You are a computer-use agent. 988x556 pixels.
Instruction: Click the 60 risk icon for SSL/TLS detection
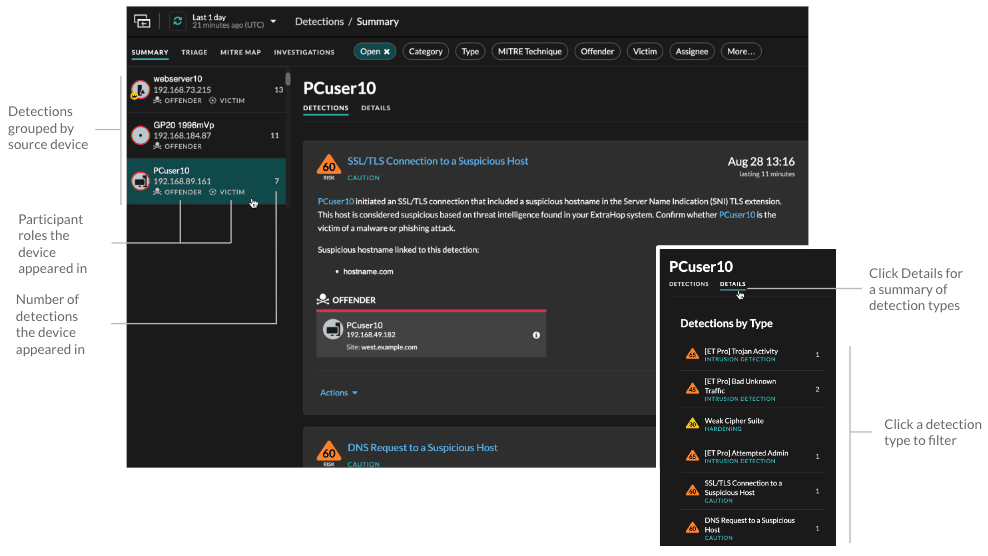(x=328, y=166)
